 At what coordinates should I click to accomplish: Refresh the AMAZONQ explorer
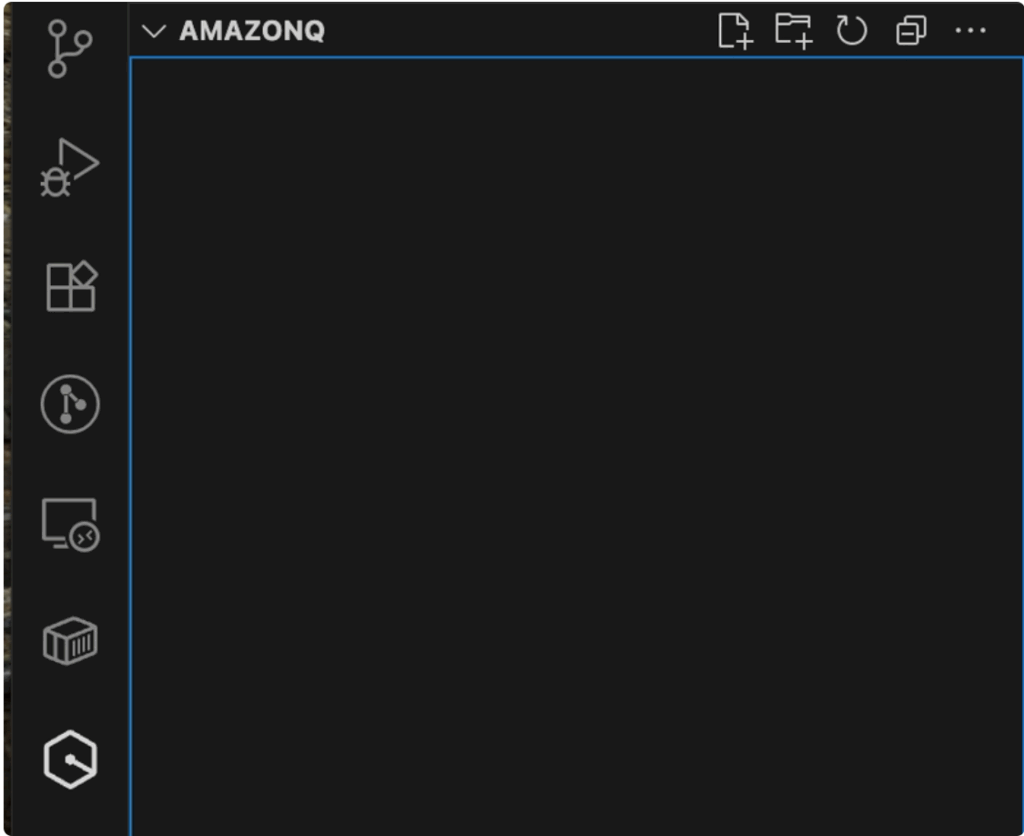click(852, 31)
